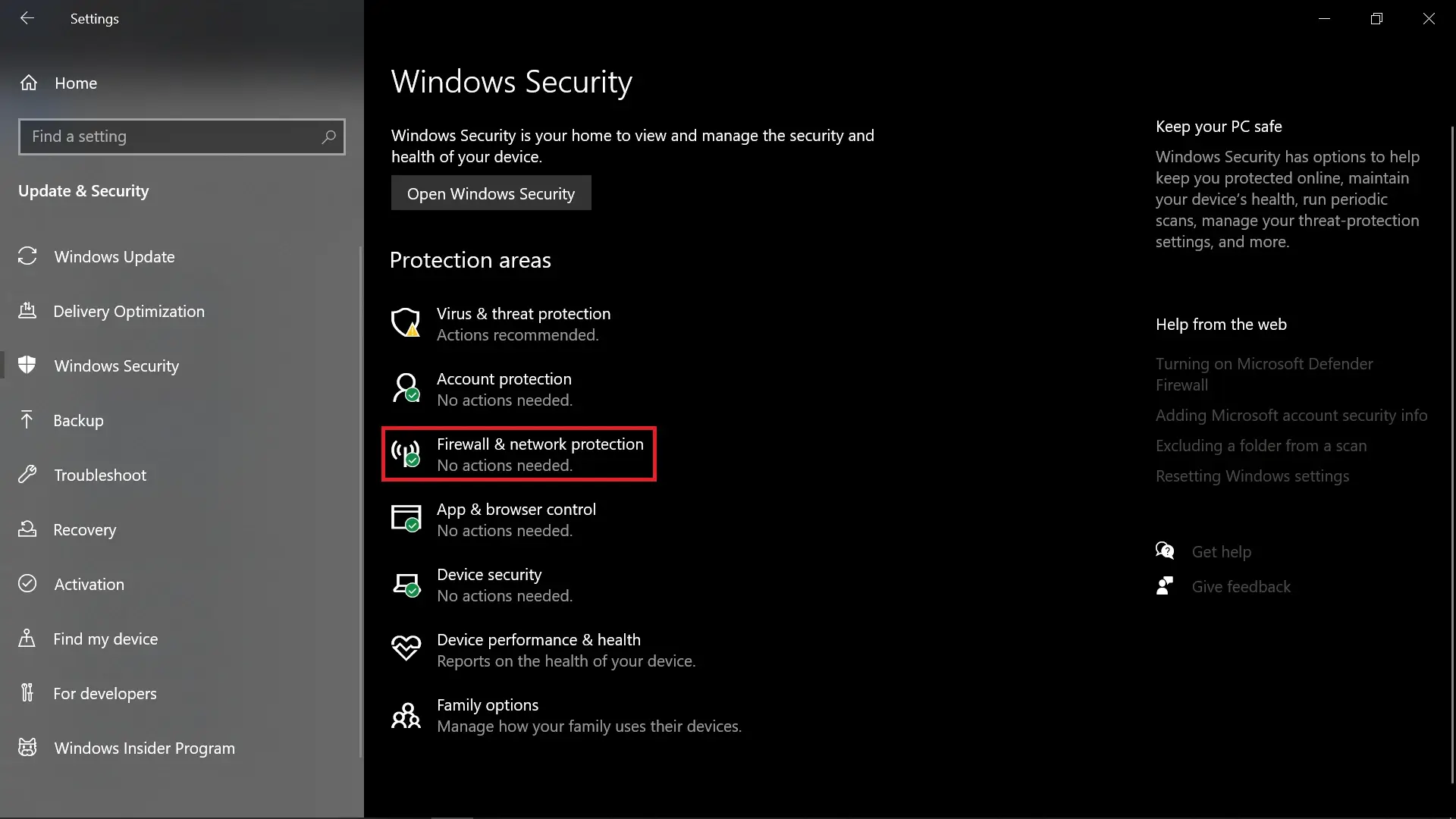Click Troubleshoot in the left sidebar
1456x819 pixels.
(x=100, y=474)
